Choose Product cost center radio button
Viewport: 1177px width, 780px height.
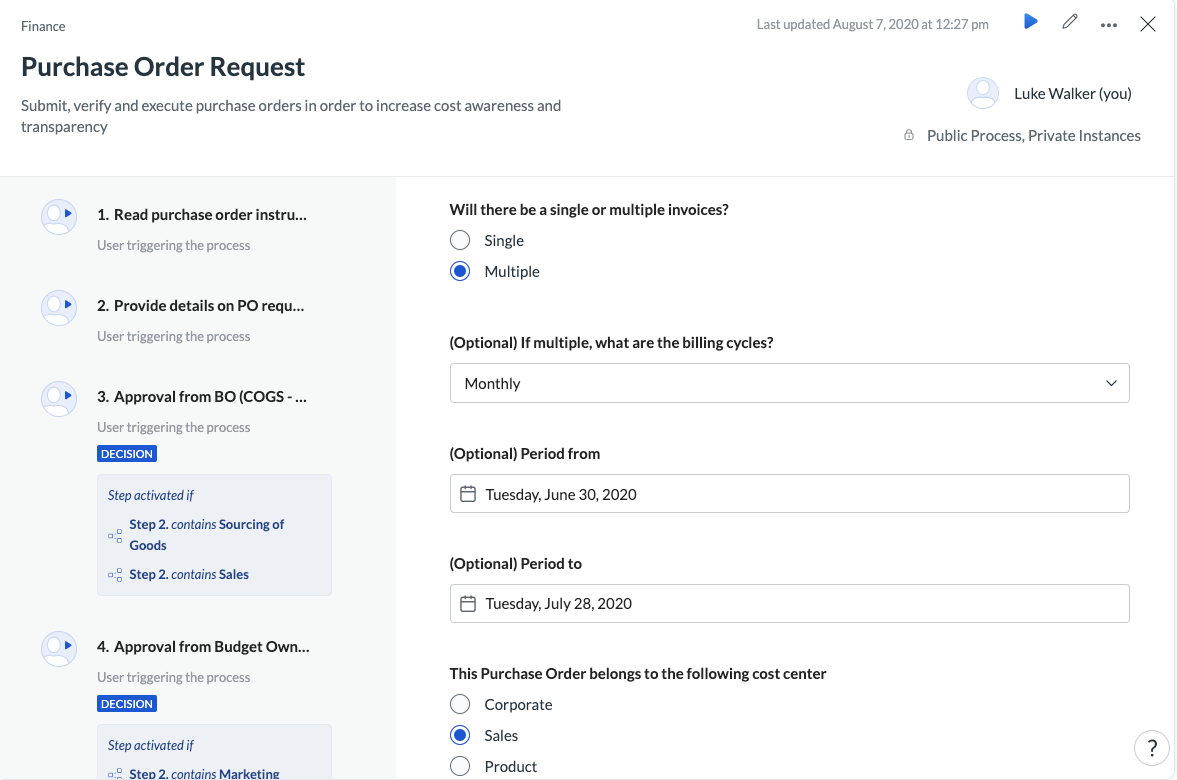coord(460,766)
